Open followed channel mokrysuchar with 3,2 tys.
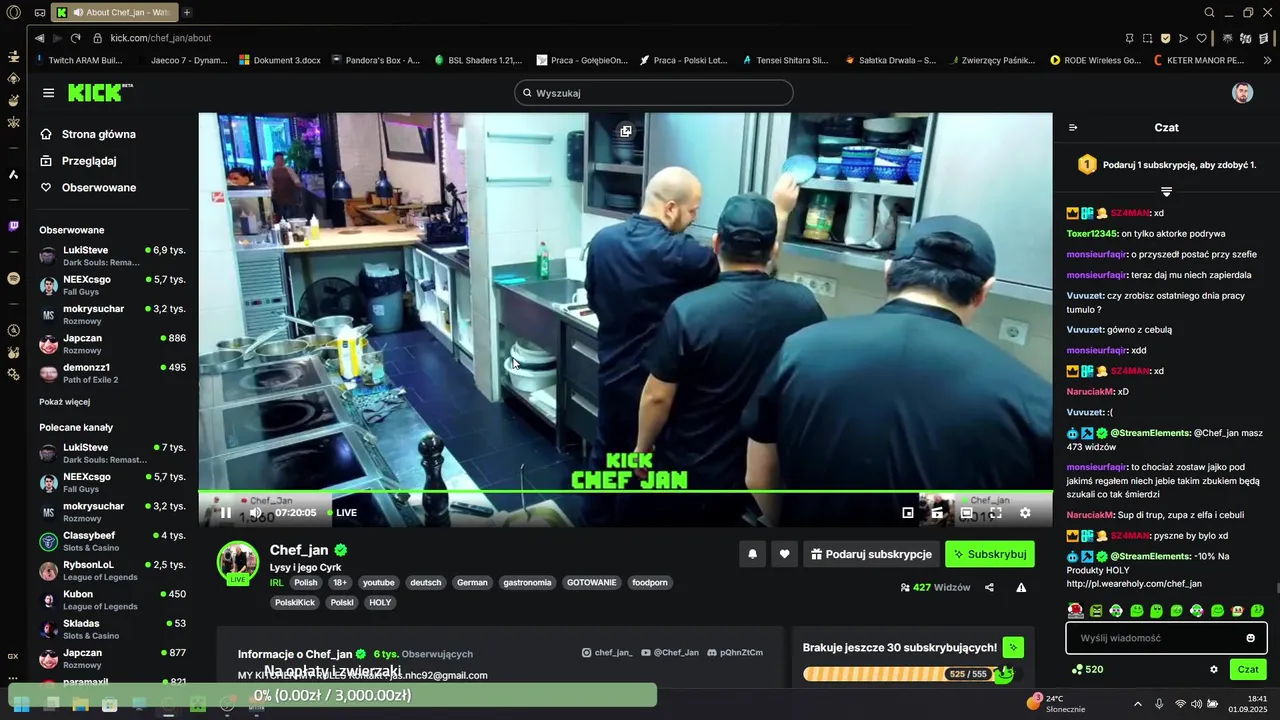 coord(112,314)
